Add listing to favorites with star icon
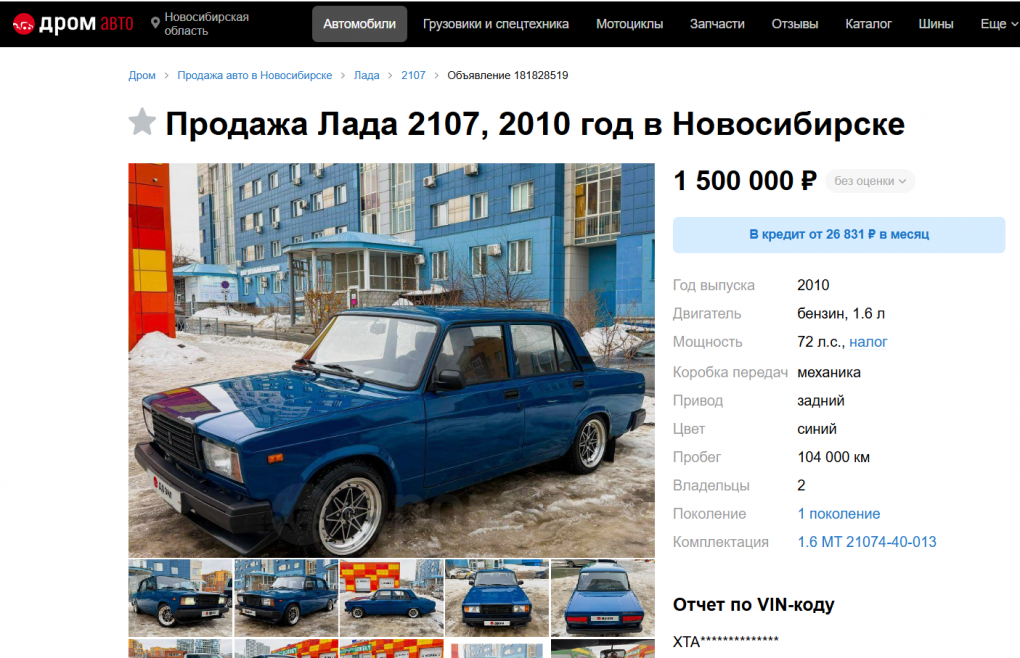Image resolution: width=1020 pixels, height=658 pixels. point(142,122)
